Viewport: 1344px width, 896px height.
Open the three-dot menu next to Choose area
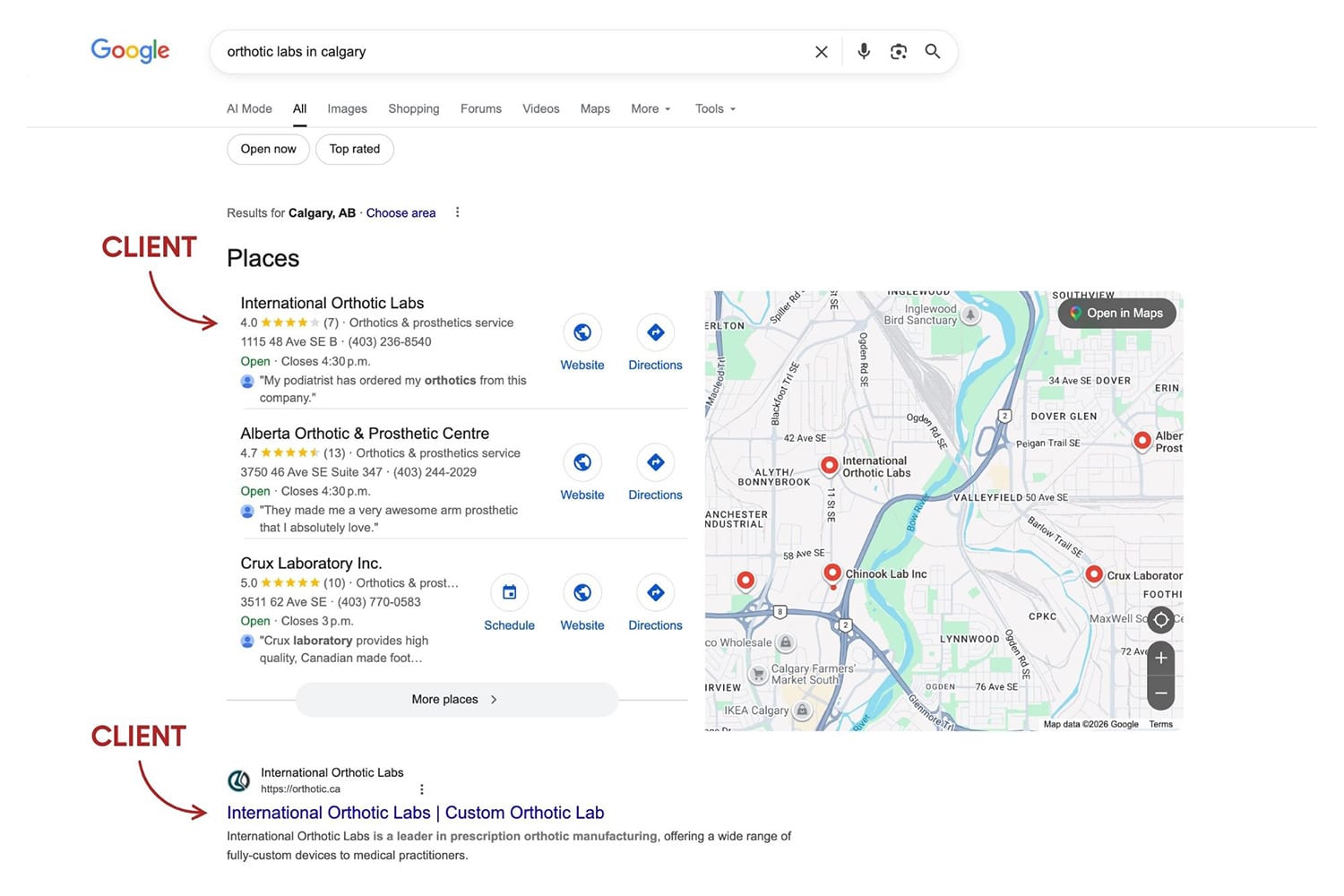[x=457, y=212]
